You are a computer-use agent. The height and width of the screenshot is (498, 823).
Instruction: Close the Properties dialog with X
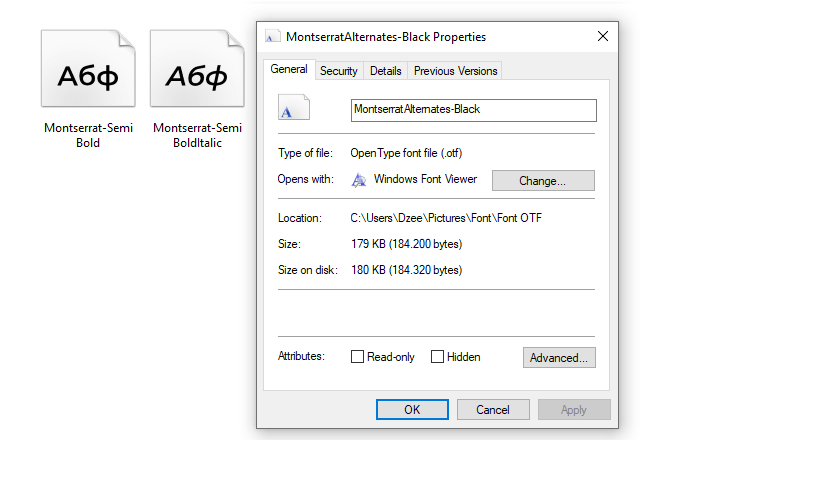(x=603, y=36)
